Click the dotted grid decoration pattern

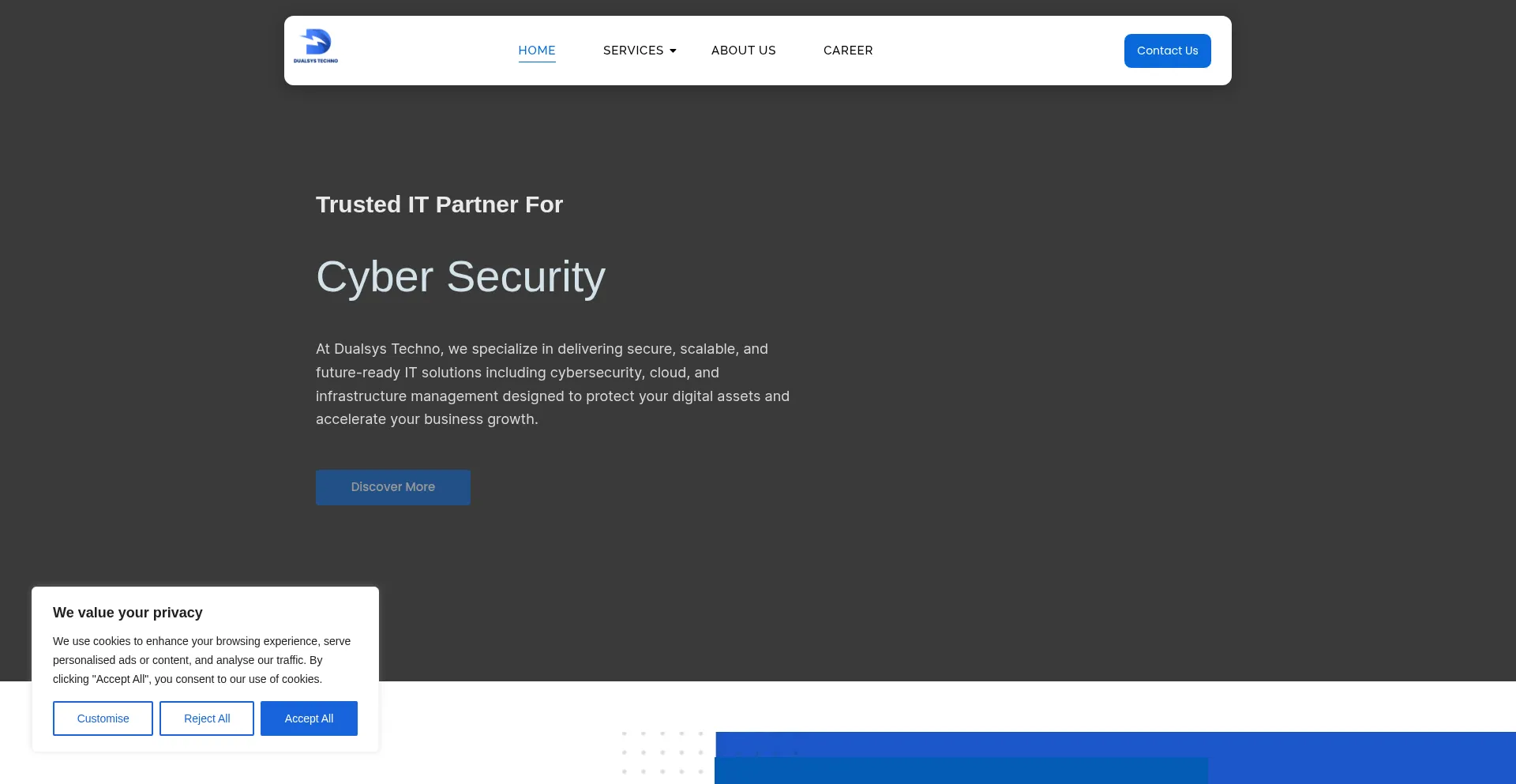tap(663, 752)
